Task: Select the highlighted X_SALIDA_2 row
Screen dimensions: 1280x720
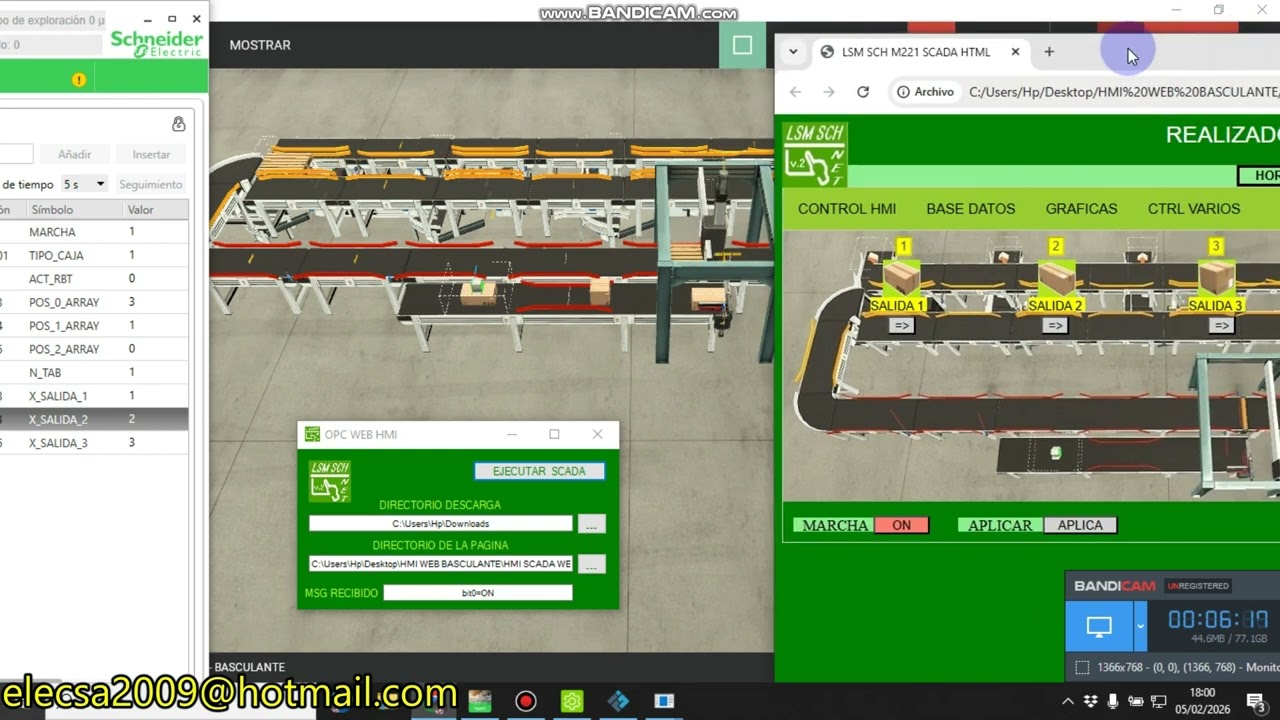Action: point(94,420)
